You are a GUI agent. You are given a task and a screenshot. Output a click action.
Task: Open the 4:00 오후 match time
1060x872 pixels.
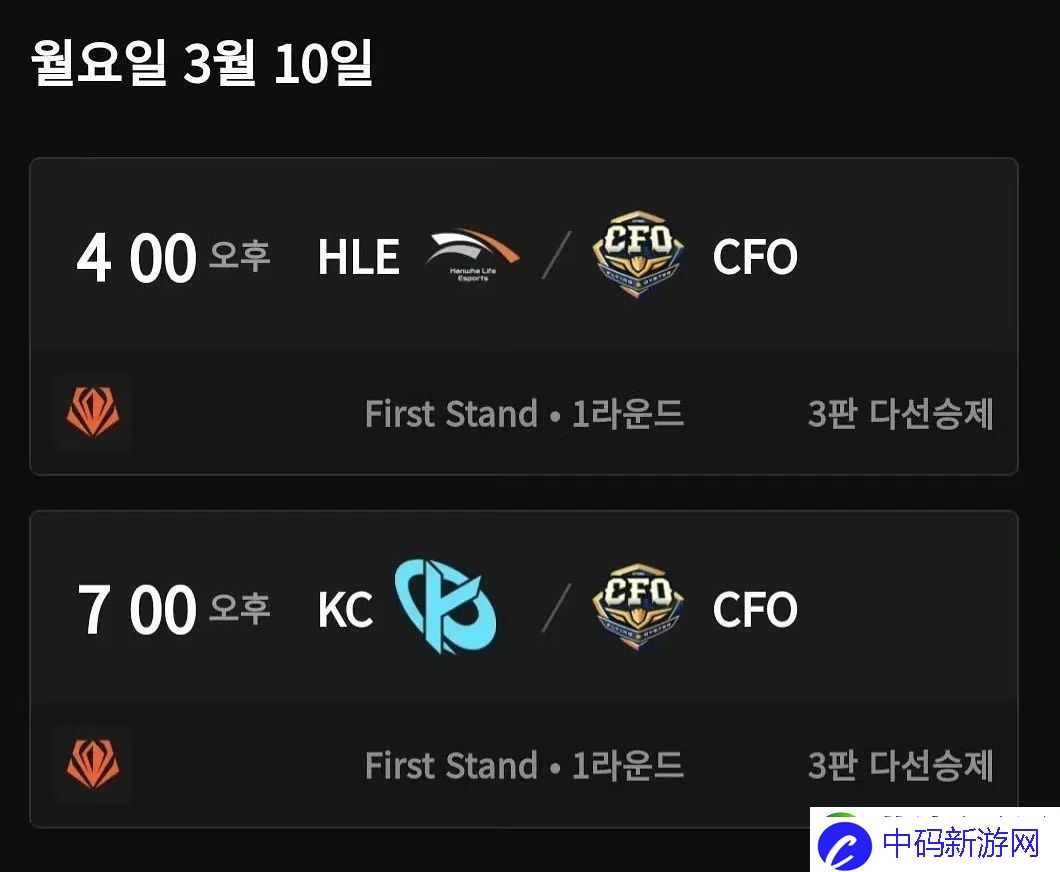coord(173,258)
